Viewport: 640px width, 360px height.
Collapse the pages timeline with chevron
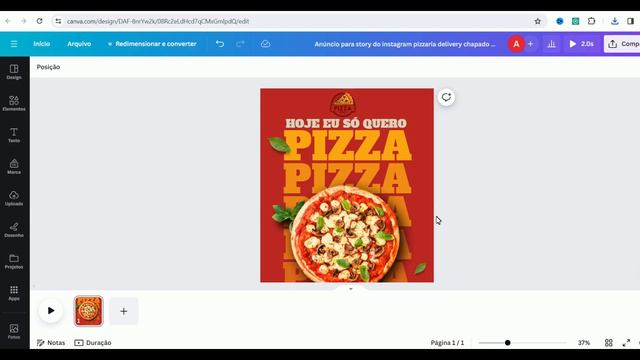pyautogui.click(x=351, y=289)
